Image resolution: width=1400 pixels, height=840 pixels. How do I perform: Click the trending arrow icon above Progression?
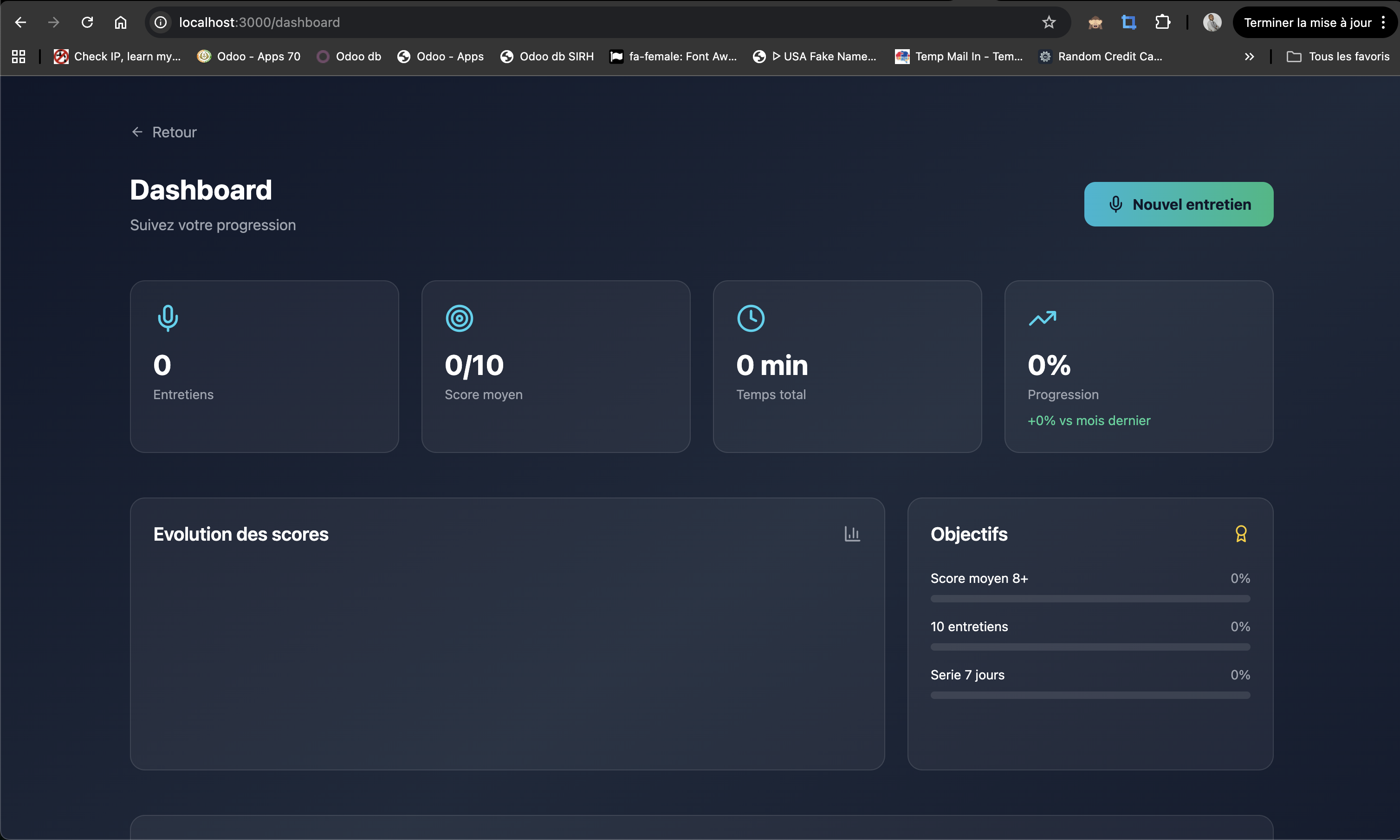click(1042, 318)
